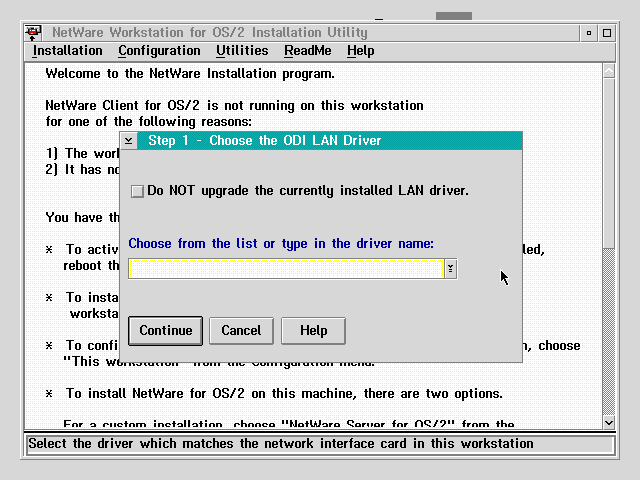
Task: Click the Step 1 dialog title bar
Action: (330, 141)
